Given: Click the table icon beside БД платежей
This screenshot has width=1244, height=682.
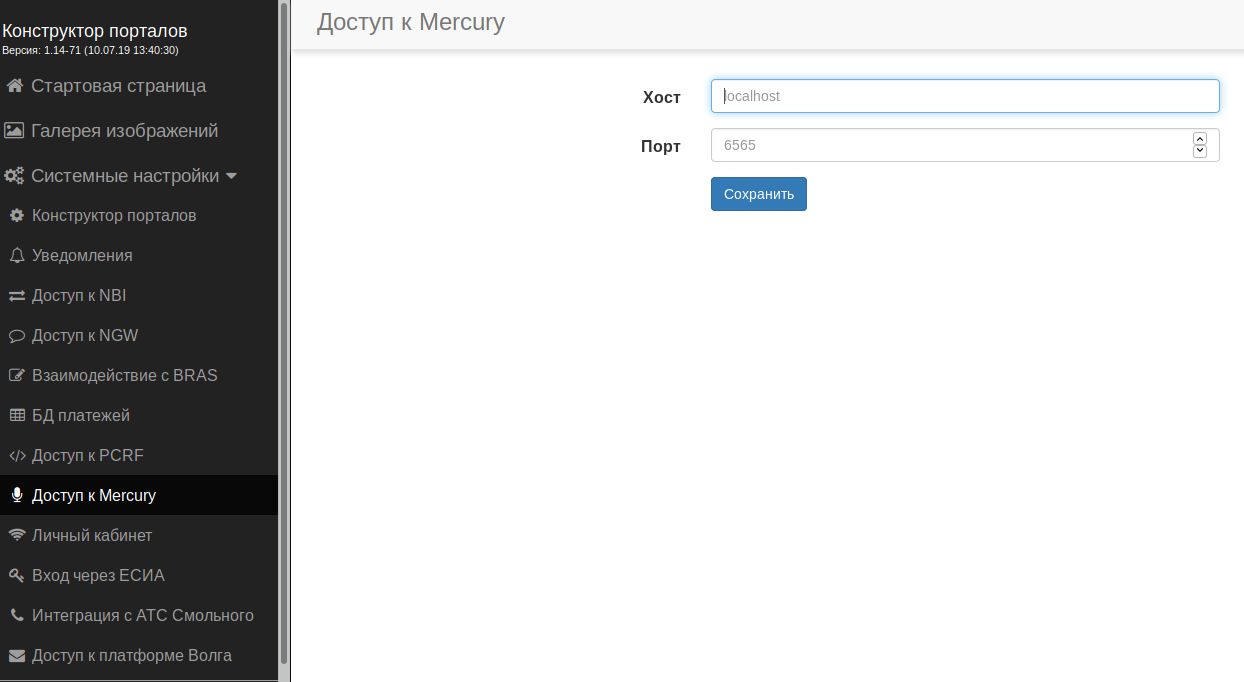Looking at the screenshot, I should pyautogui.click(x=16, y=416).
